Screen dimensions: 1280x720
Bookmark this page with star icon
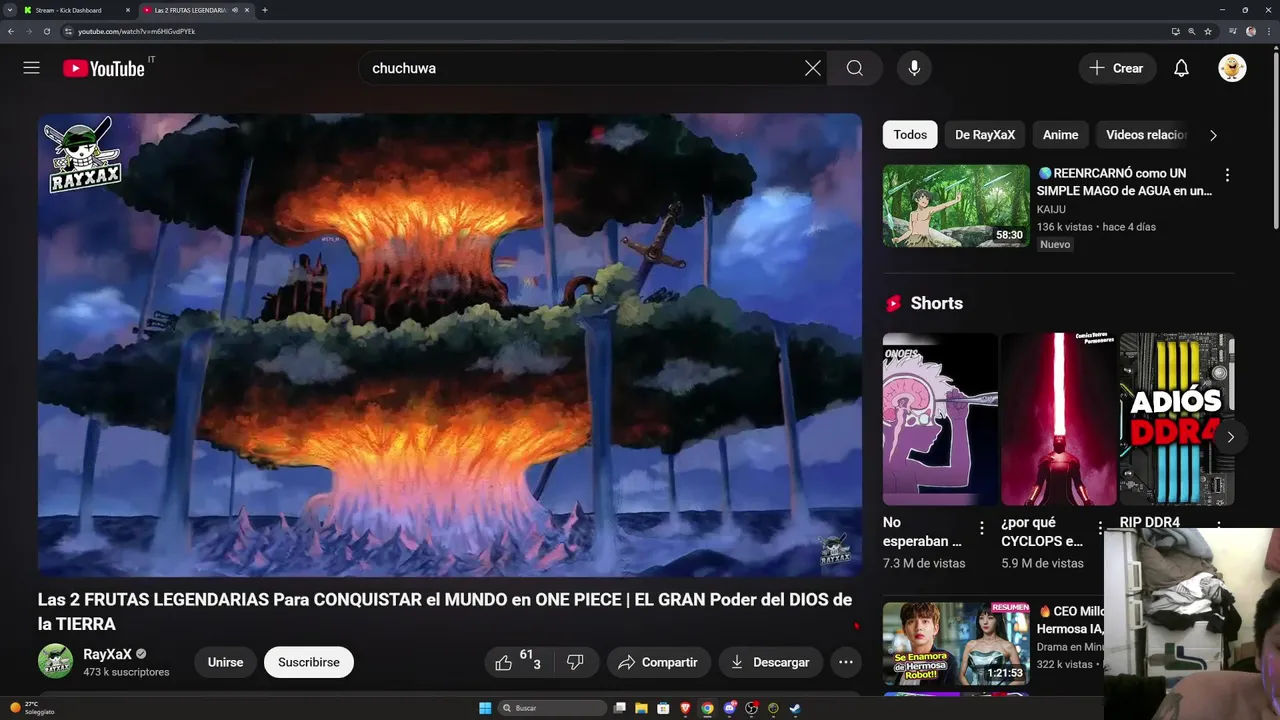(x=1208, y=31)
